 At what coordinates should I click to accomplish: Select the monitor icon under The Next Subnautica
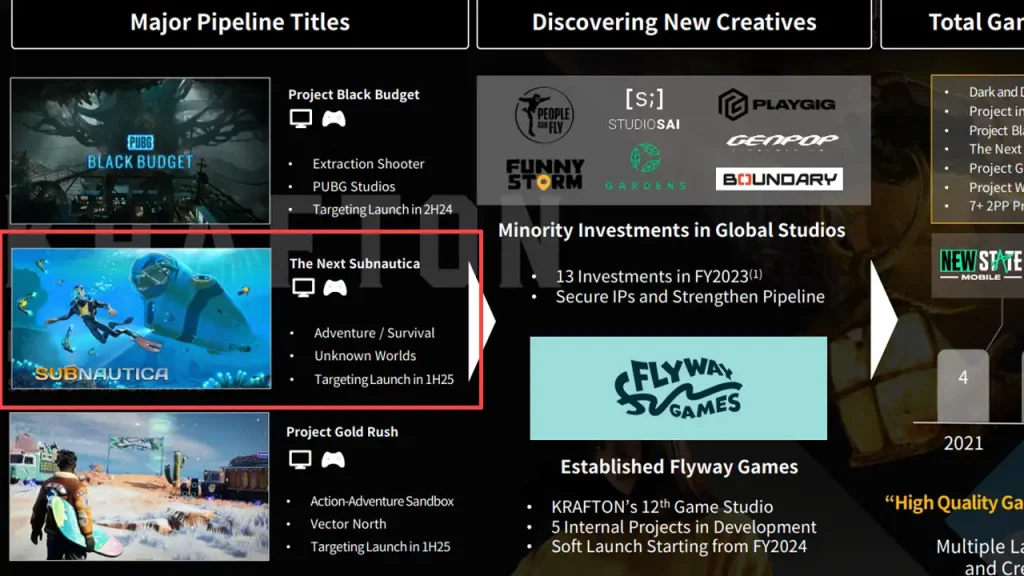point(302,288)
